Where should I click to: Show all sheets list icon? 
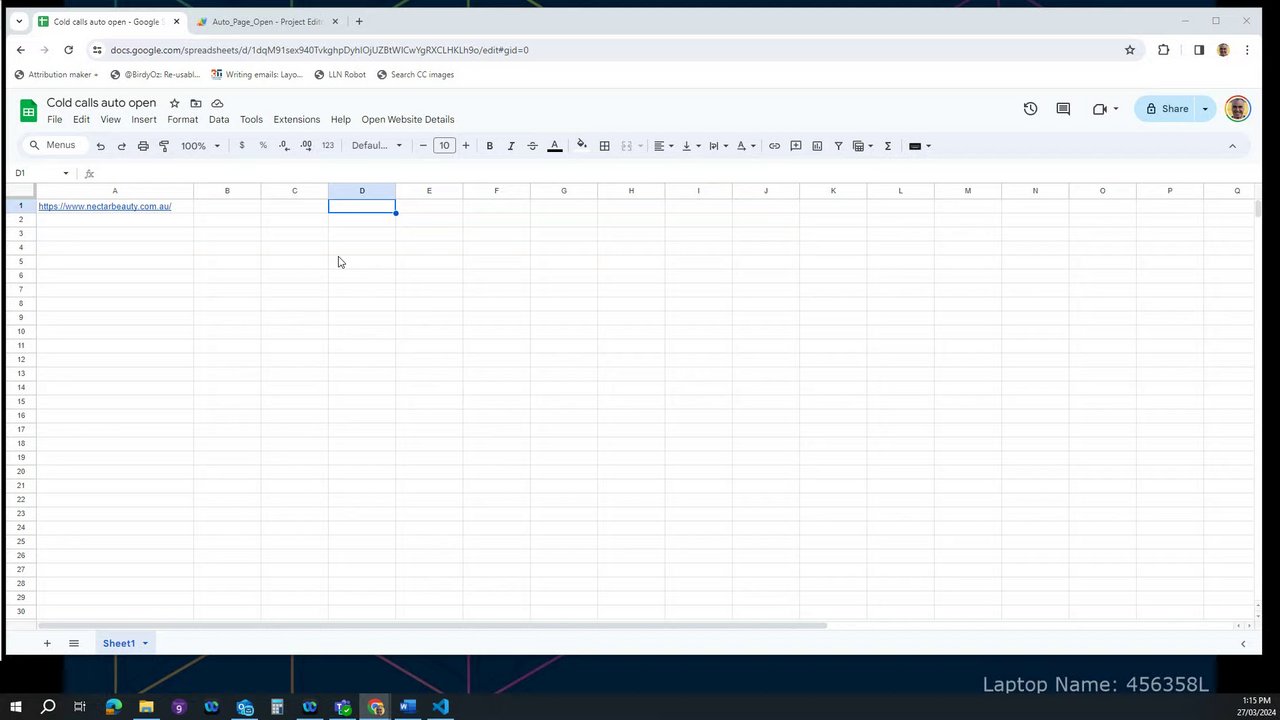74,643
